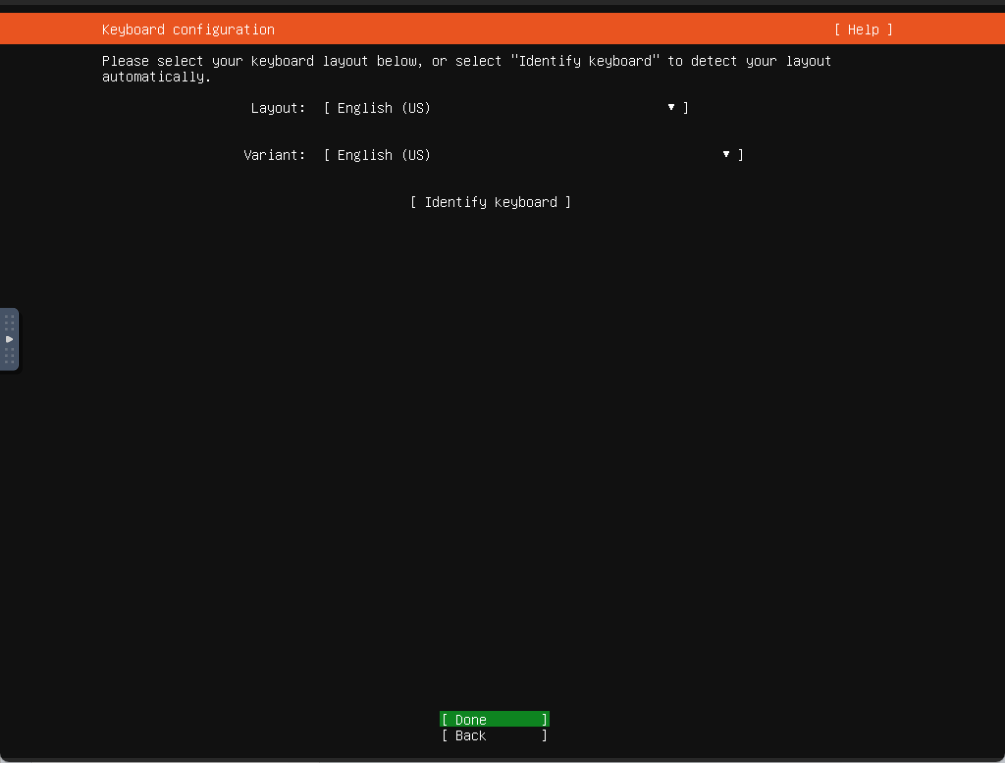Expand the side panel arrow handle
1005x763 pixels.
[9, 339]
